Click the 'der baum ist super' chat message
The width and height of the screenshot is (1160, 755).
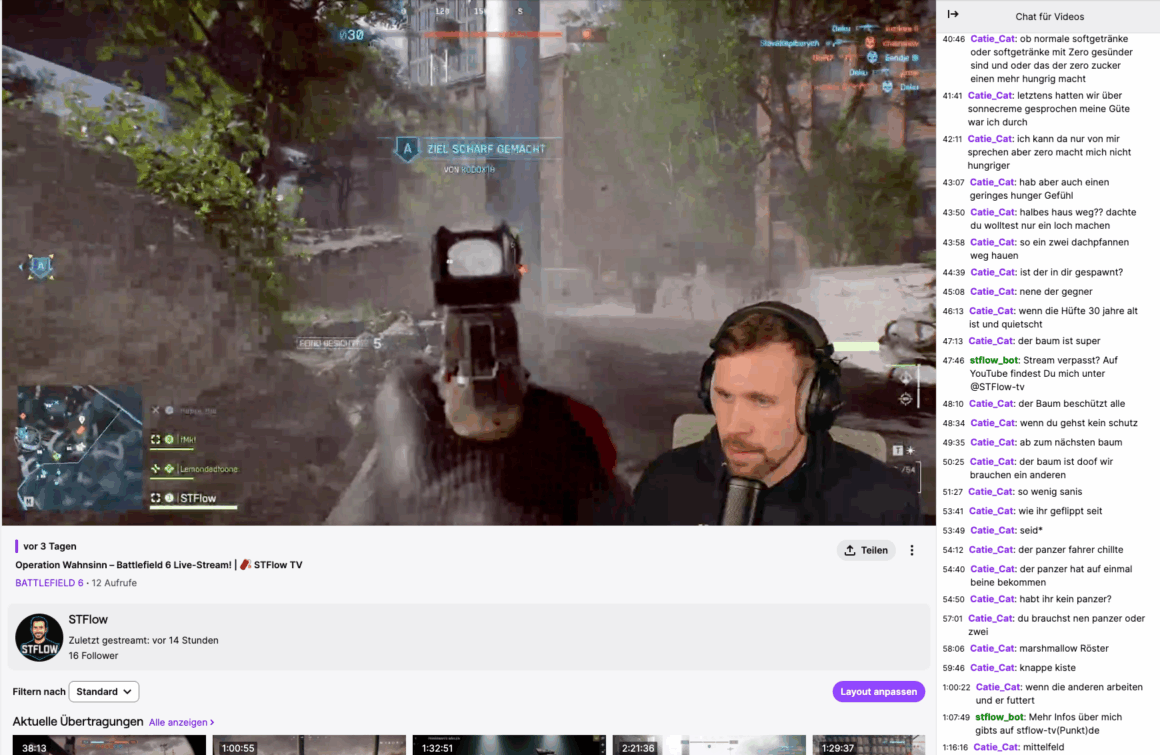click(1059, 341)
